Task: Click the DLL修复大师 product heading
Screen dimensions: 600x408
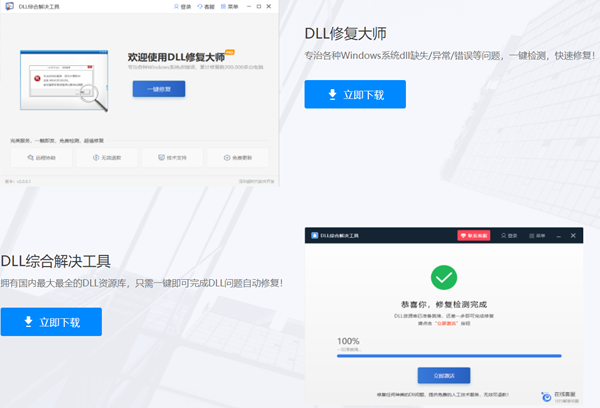Action: click(345, 34)
